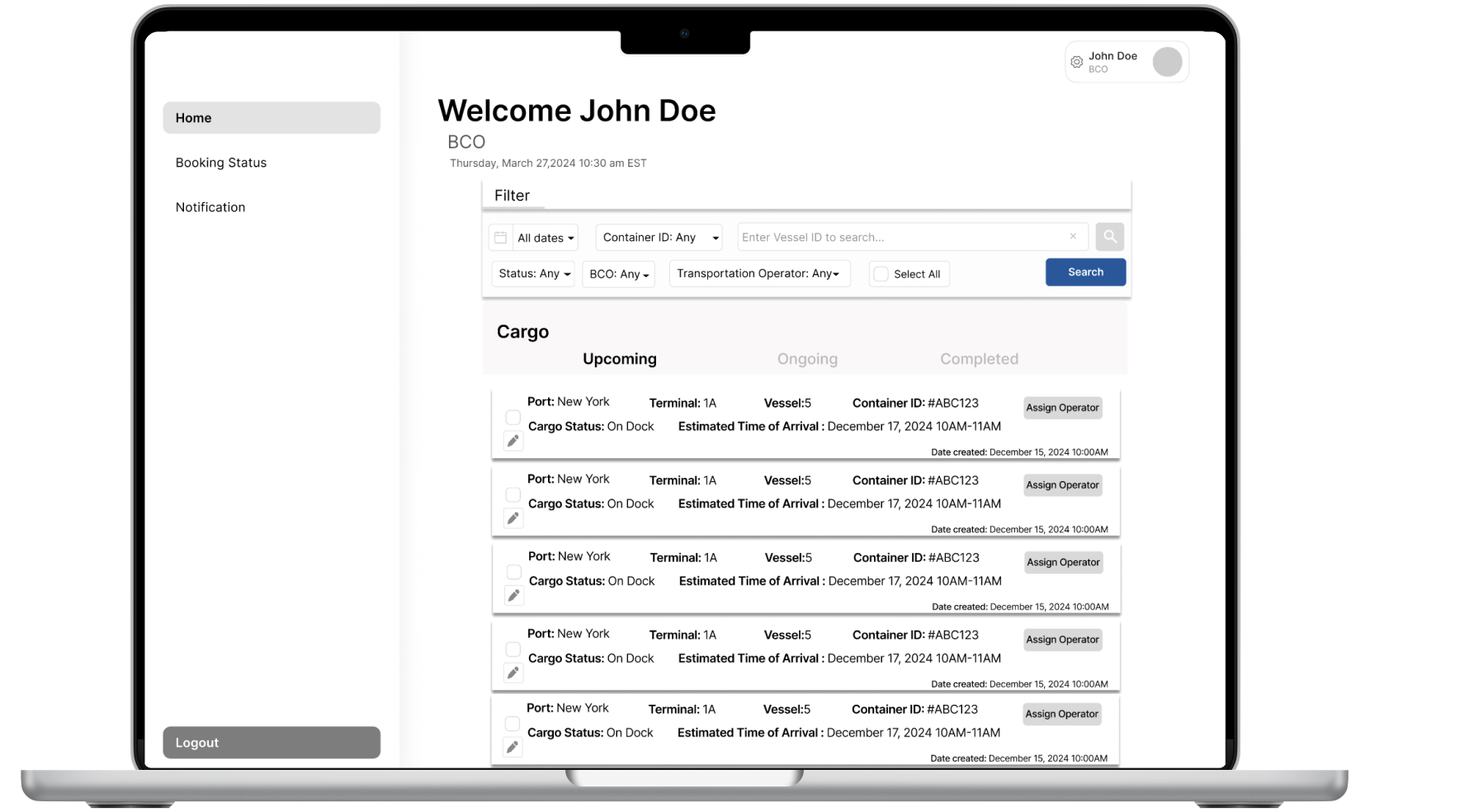Click the magnifying glass search icon
The width and height of the screenshot is (1474, 812).
(x=1109, y=237)
